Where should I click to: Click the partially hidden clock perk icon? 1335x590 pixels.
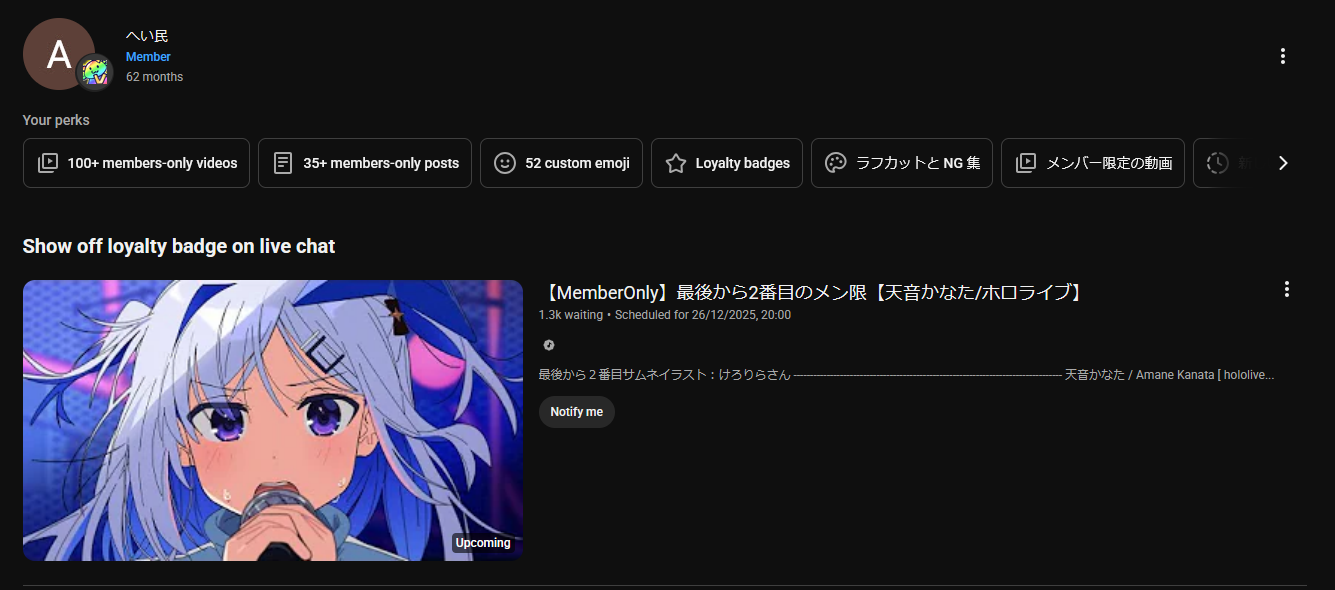point(1217,163)
